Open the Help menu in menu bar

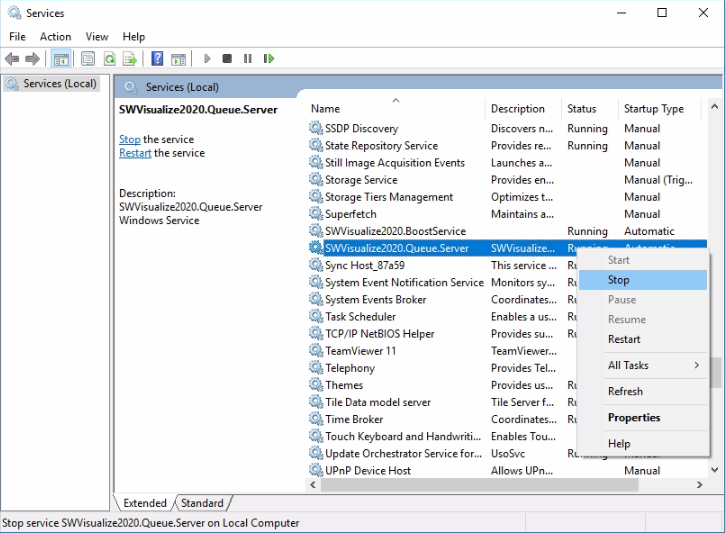[x=134, y=37]
